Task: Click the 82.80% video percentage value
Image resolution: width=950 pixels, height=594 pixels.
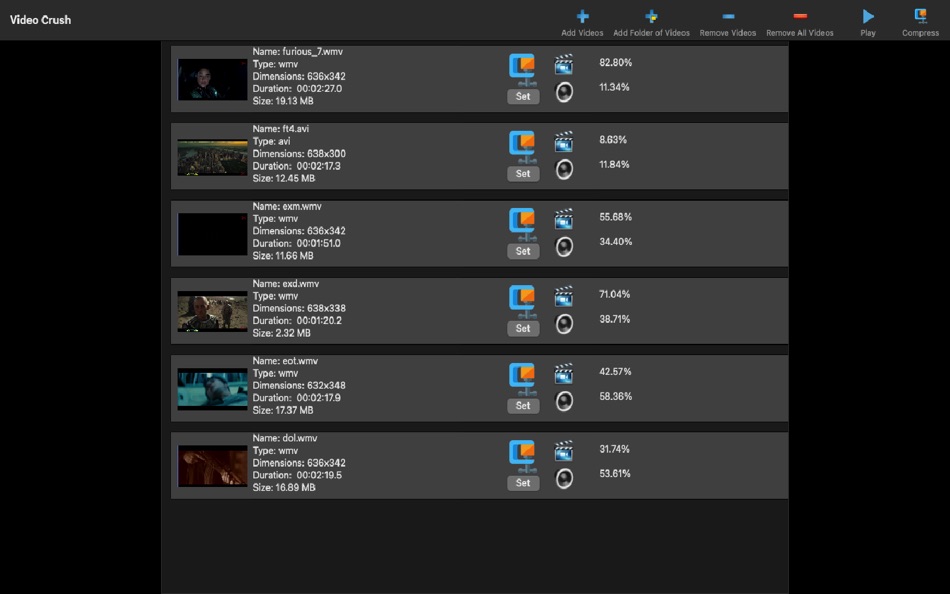Action: 616,62
